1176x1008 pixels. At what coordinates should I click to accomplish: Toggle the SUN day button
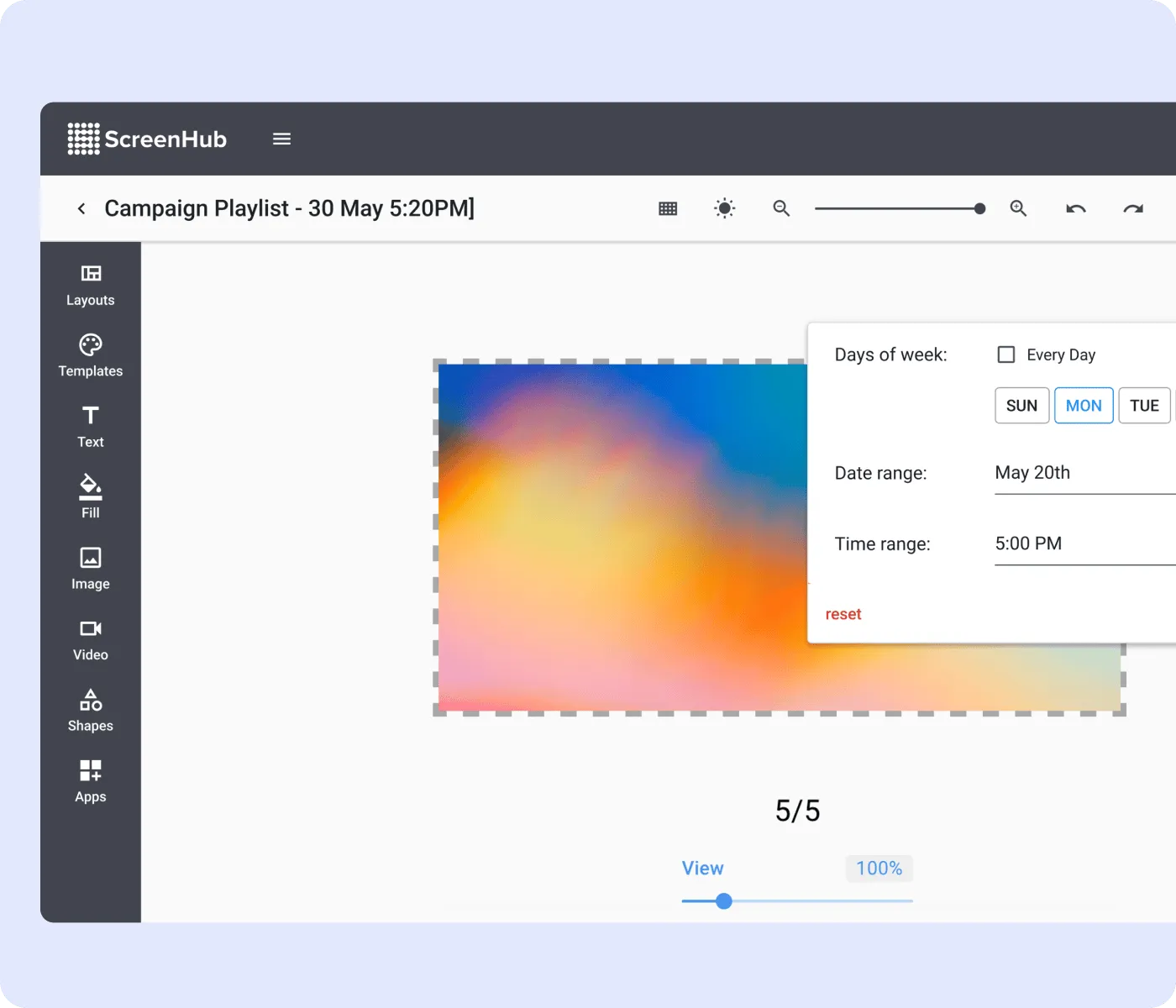point(1022,406)
